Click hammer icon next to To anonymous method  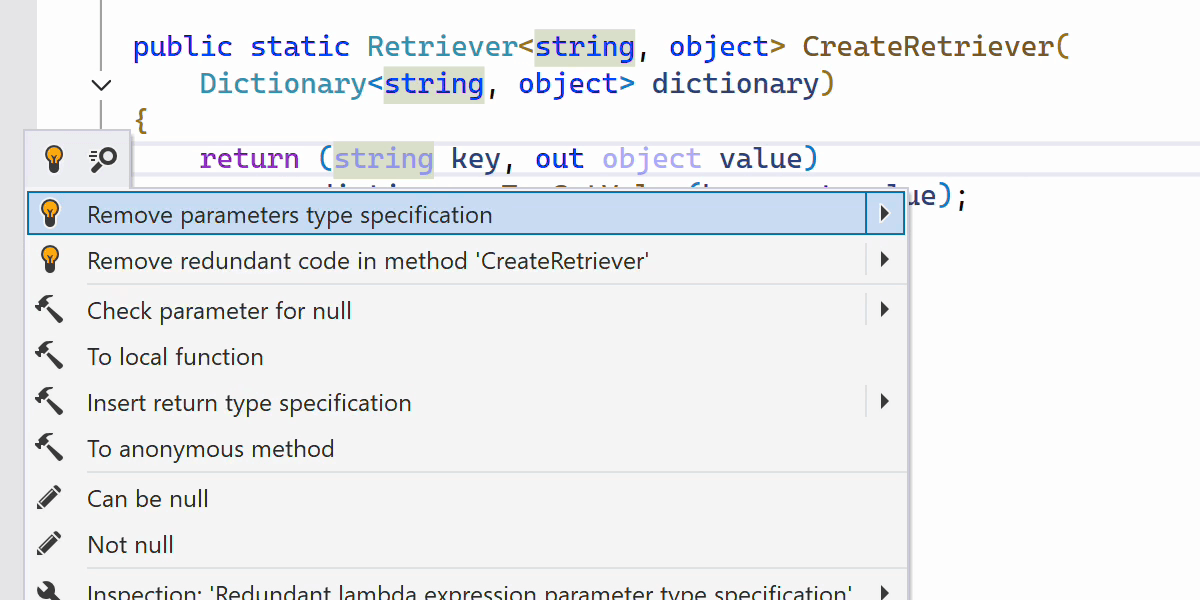50,448
